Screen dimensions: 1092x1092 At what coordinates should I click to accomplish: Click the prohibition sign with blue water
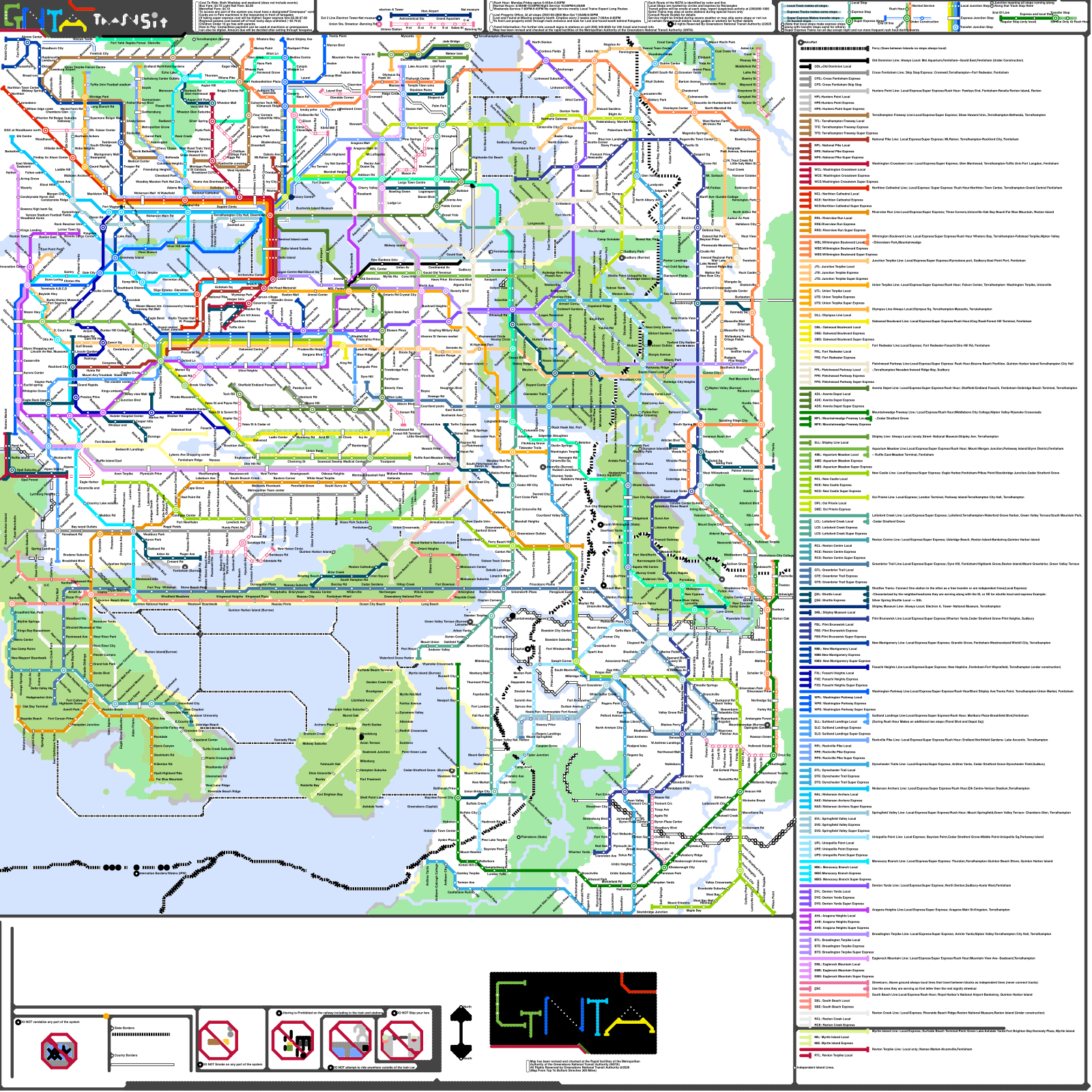(350, 1041)
